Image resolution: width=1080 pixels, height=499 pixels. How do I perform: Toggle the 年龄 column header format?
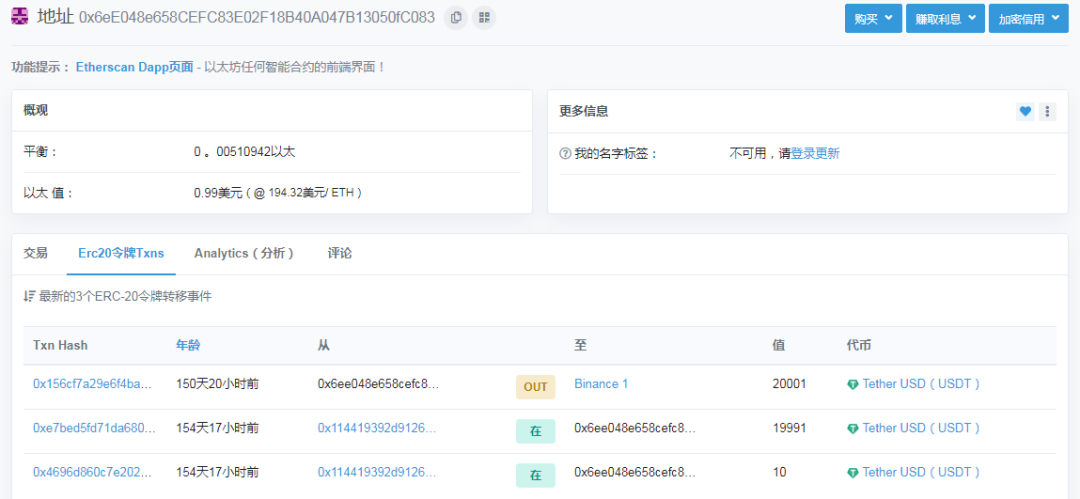click(x=188, y=345)
